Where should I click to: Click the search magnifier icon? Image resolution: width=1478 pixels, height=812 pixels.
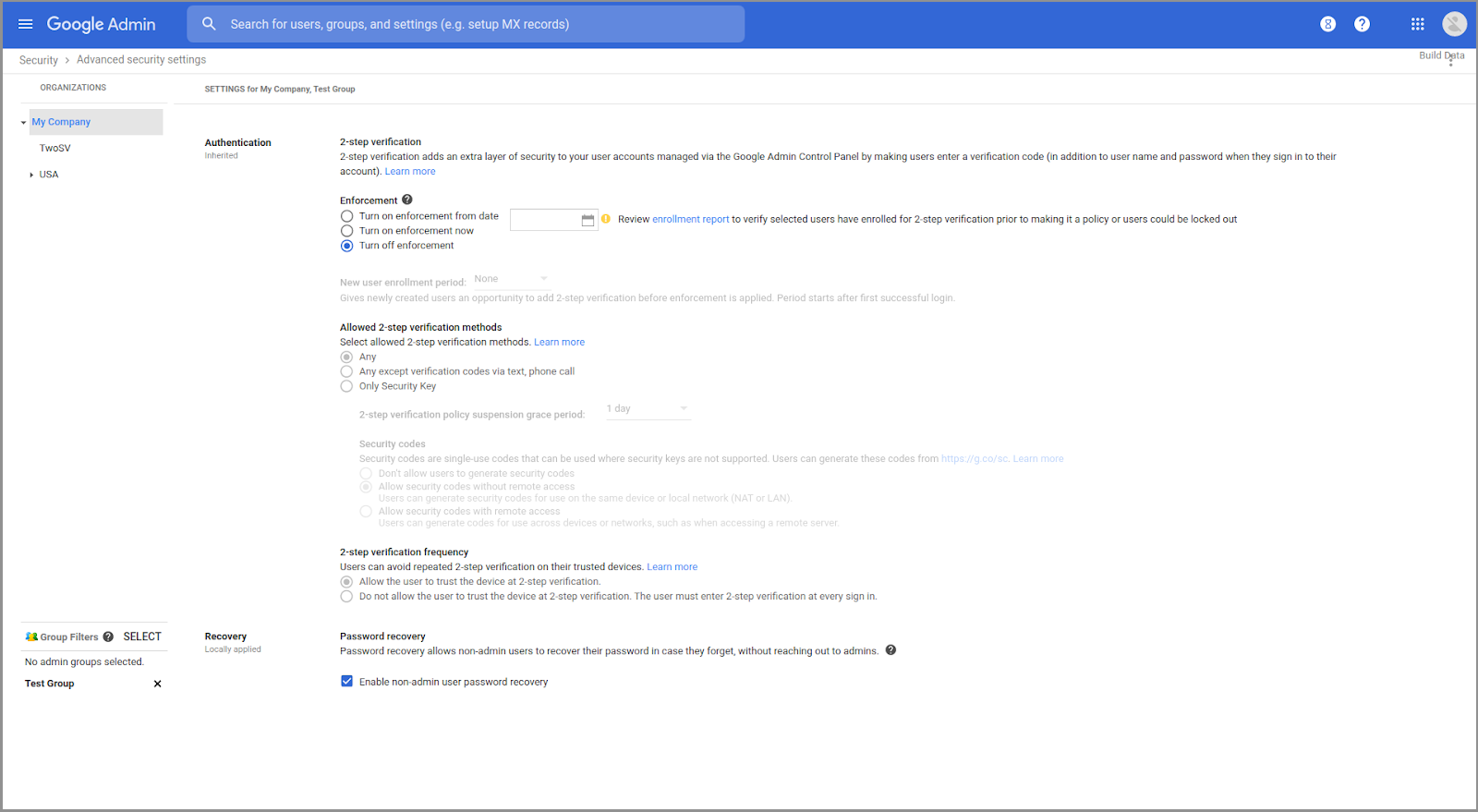[210, 24]
